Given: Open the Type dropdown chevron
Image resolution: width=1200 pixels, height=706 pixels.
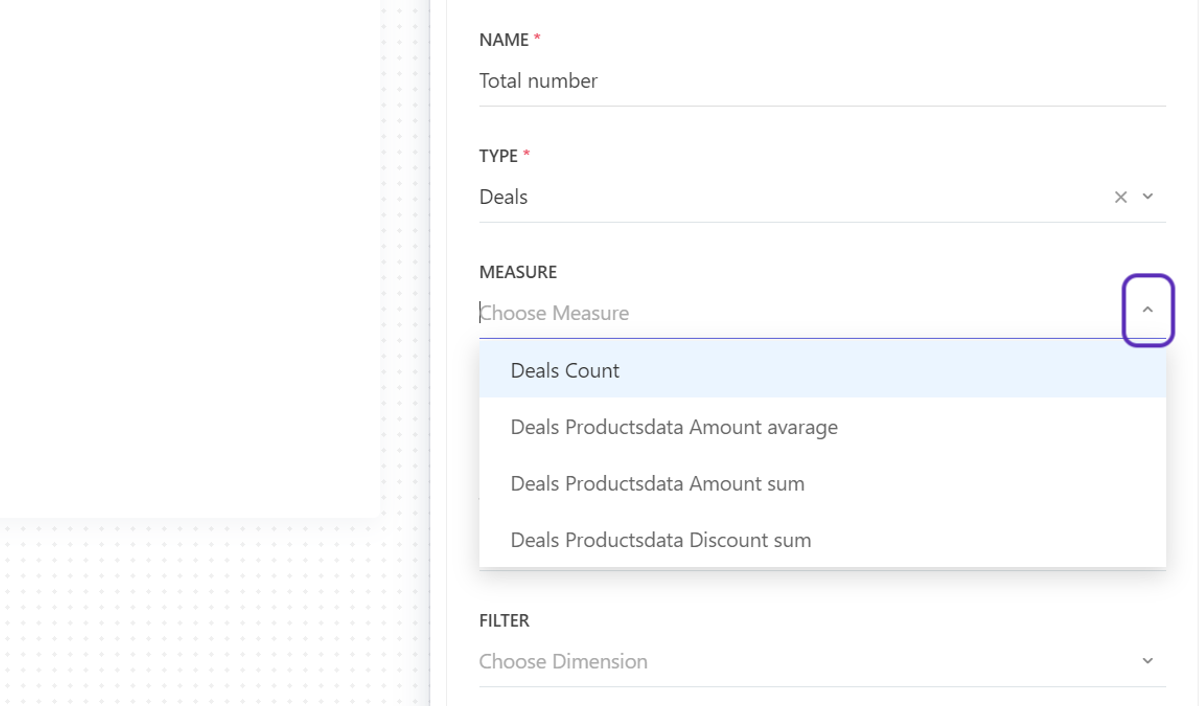Looking at the screenshot, I should point(1148,197).
